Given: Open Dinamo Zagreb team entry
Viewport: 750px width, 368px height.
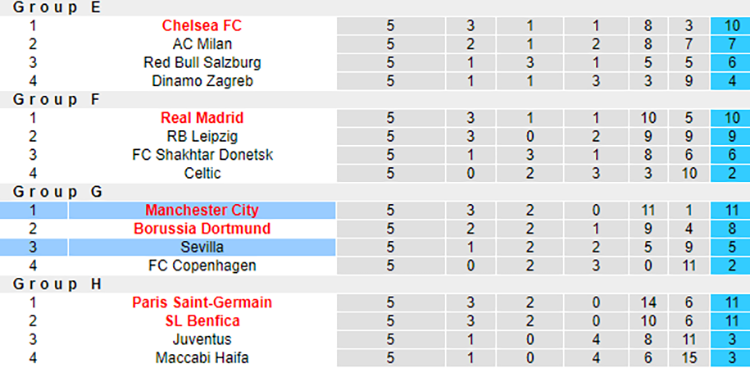Looking at the screenshot, I should 202,81.
